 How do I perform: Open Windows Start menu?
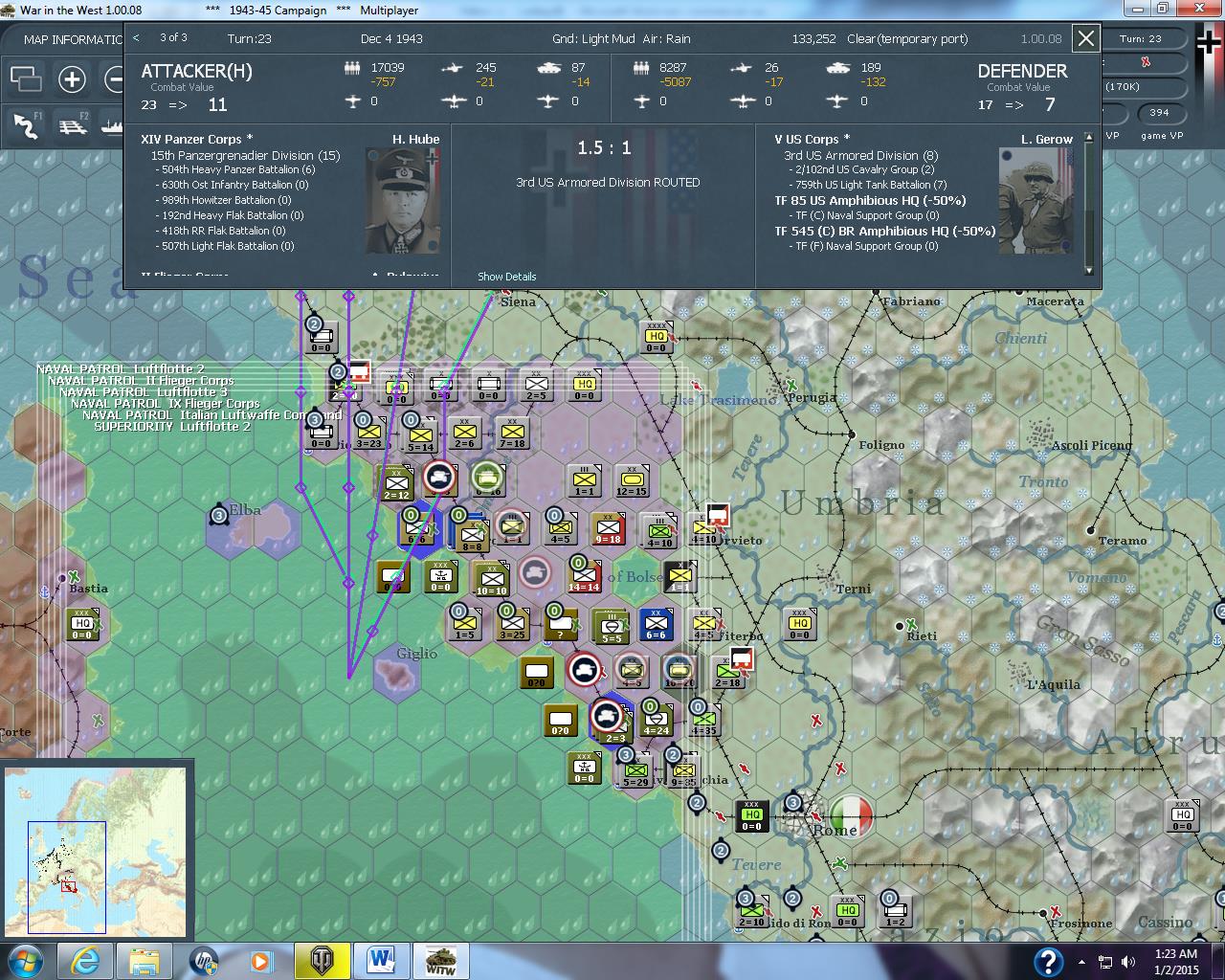[24, 961]
